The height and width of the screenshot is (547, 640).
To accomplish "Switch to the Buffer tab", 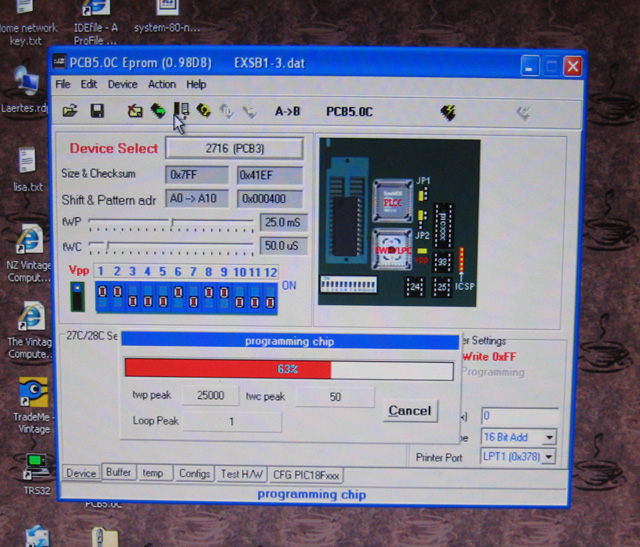I will click(x=118, y=472).
